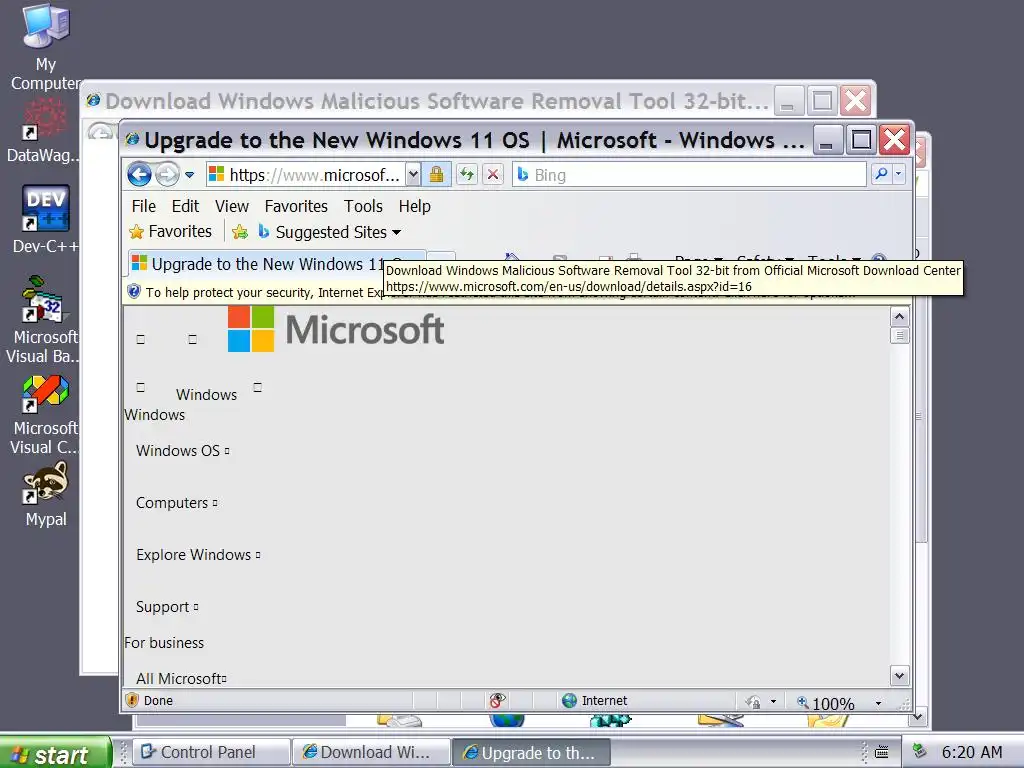Screen dimensions: 1024x768
Task: Click the shield icon beside Done
Action: pos(132,700)
